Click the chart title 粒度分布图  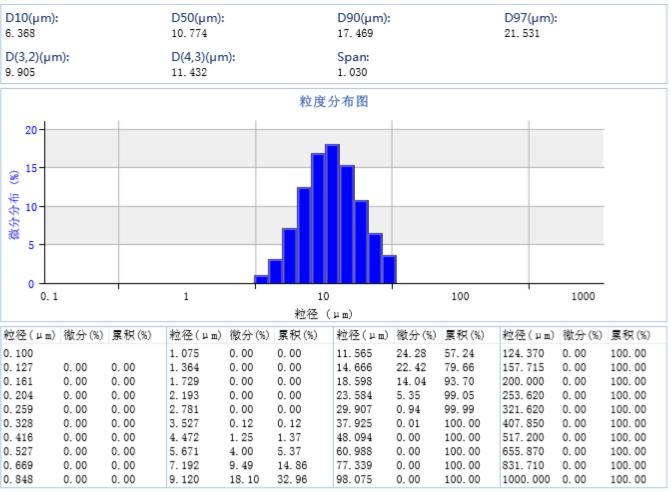point(334,102)
